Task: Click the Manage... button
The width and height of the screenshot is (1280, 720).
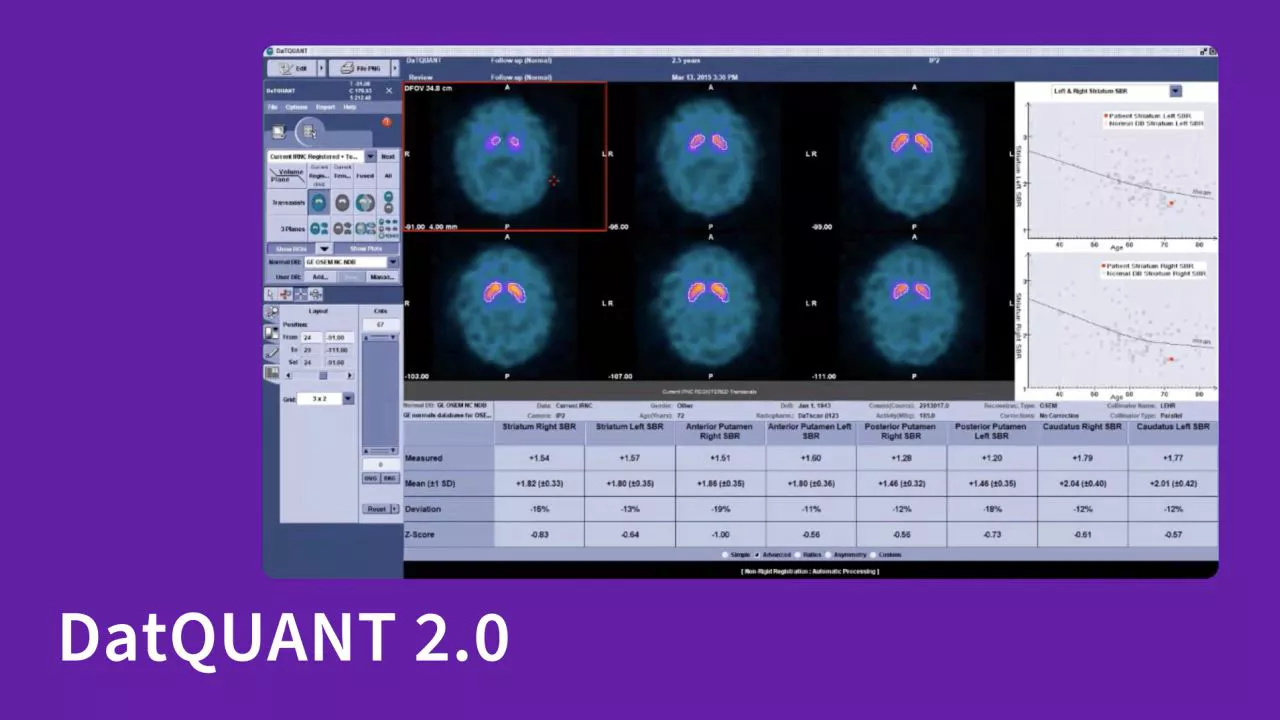Action: (382, 277)
